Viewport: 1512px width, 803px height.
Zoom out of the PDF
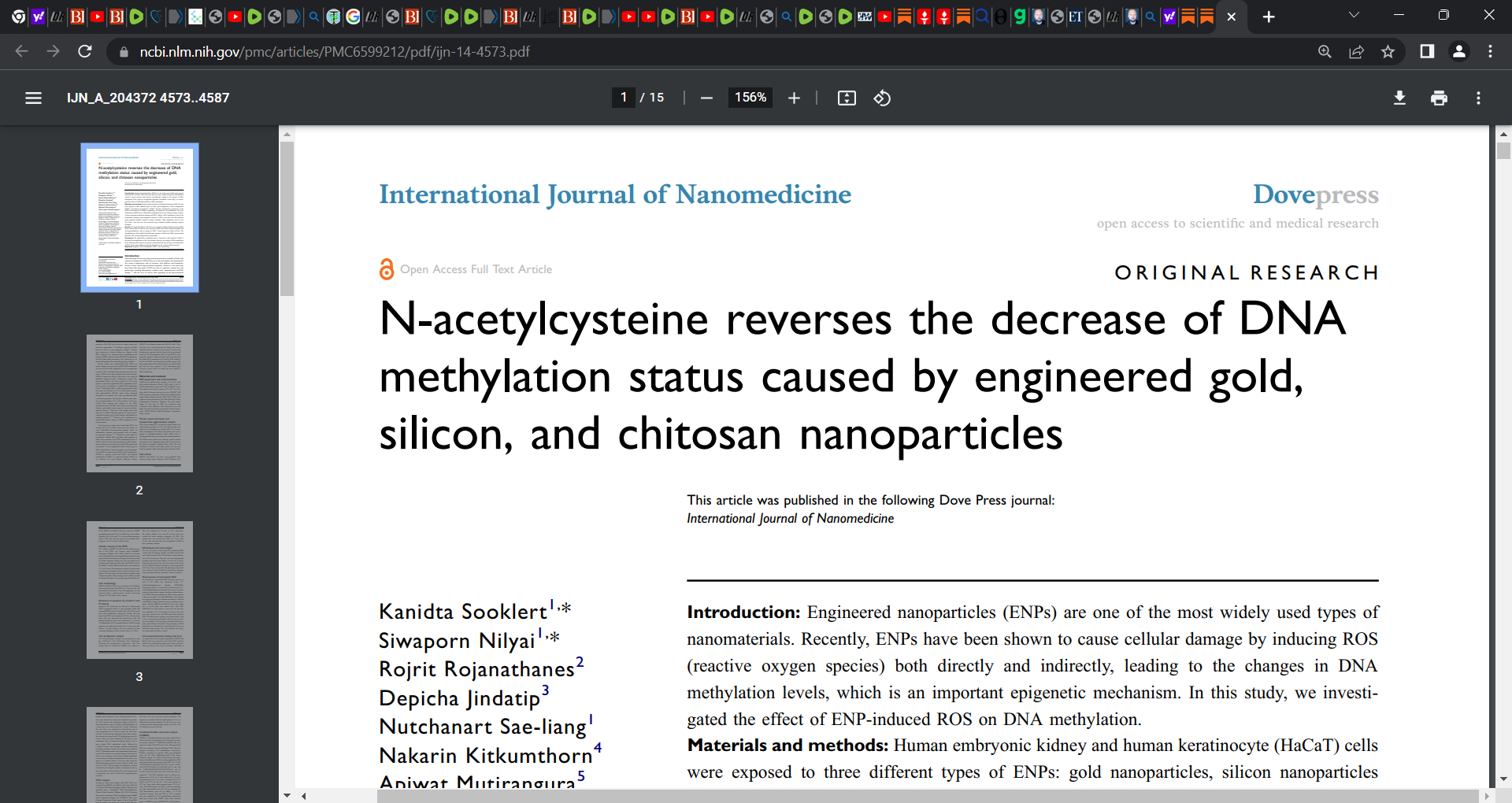706,98
